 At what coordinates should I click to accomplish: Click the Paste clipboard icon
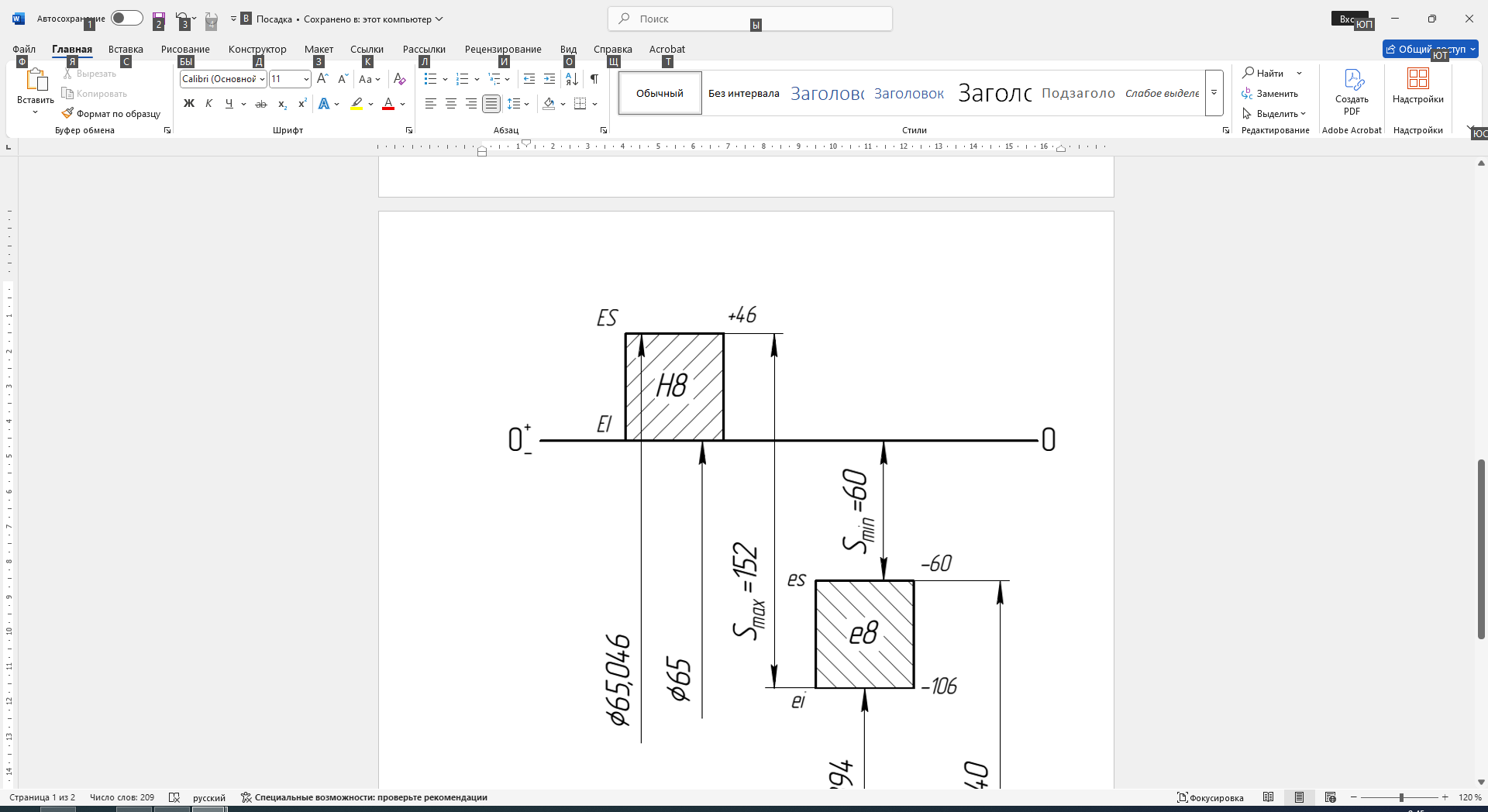pos(36,80)
